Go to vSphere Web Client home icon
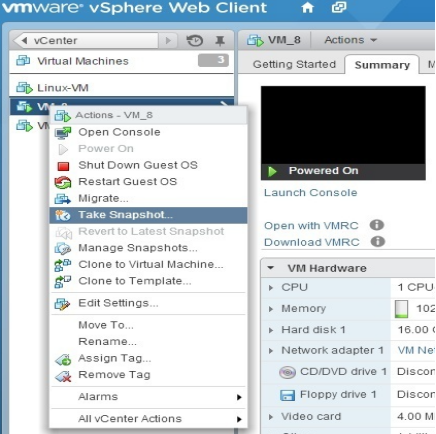 coord(307,7)
